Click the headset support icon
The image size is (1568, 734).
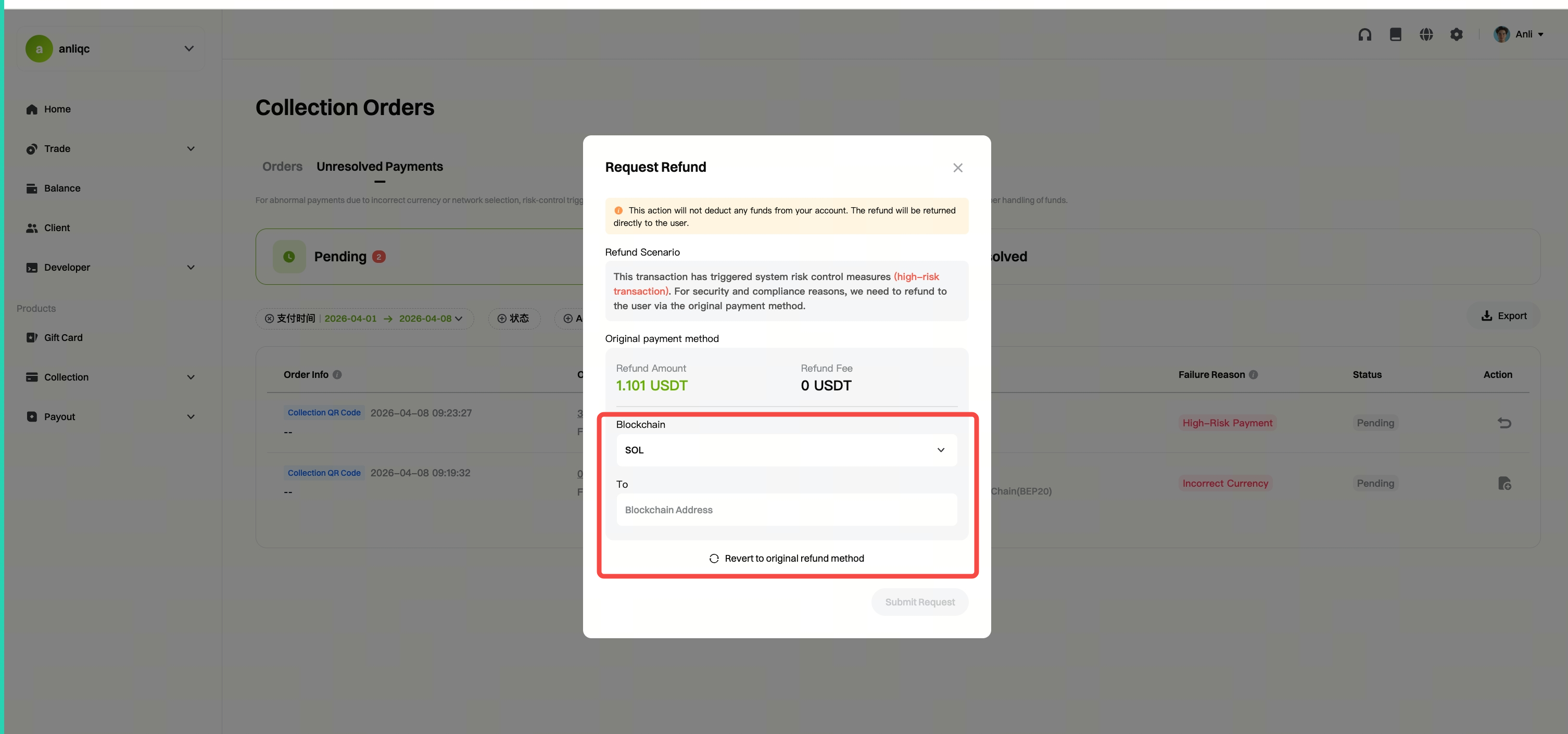click(x=1364, y=35)
